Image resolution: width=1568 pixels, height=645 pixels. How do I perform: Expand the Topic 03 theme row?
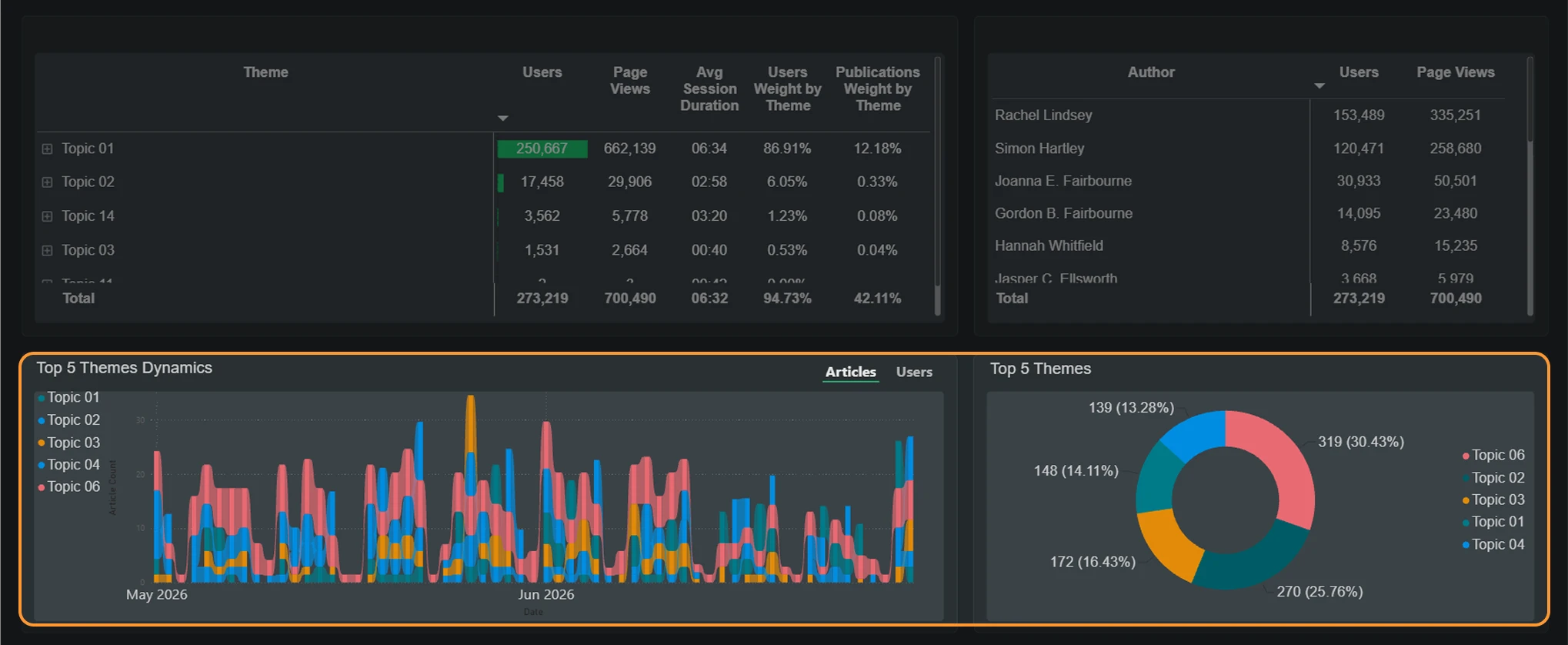[47, 250]
